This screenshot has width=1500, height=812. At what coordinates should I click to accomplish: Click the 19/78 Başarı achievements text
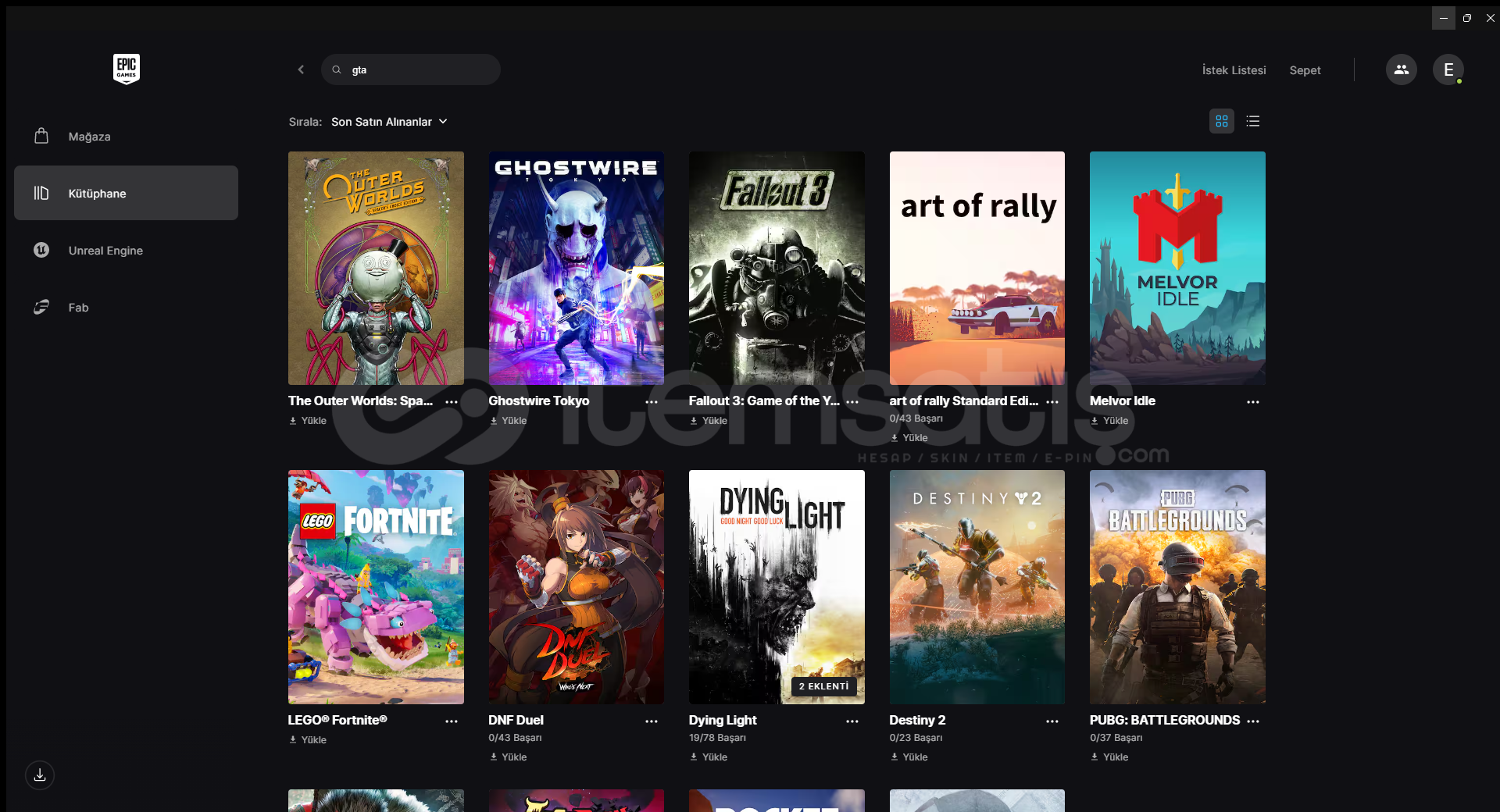coord(717,738)
